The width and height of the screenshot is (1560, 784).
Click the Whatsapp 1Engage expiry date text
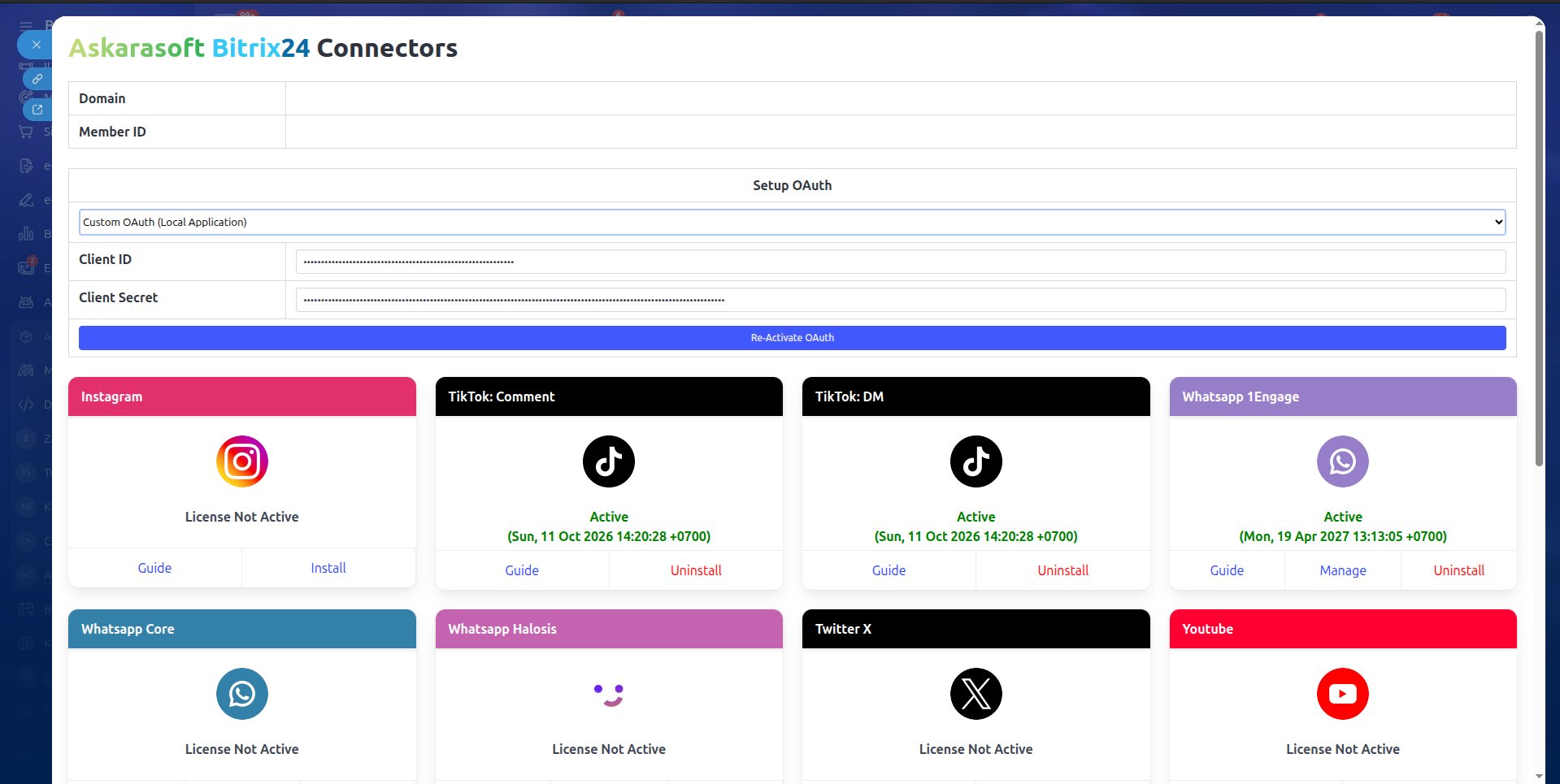1343,536
